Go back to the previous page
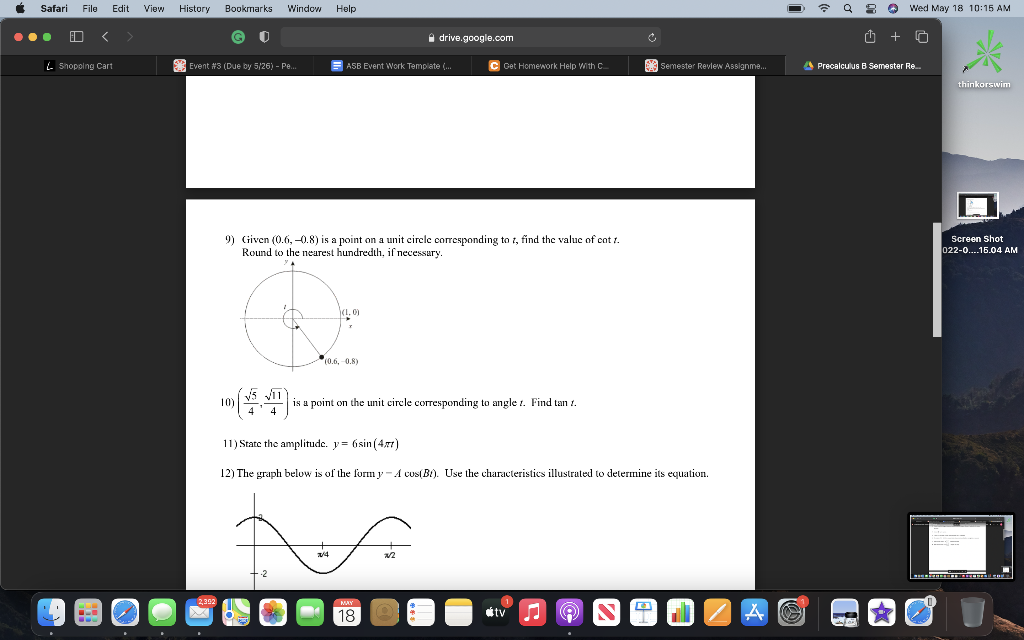The width and height of the screenshot is (1024, 640). (105, 37)
